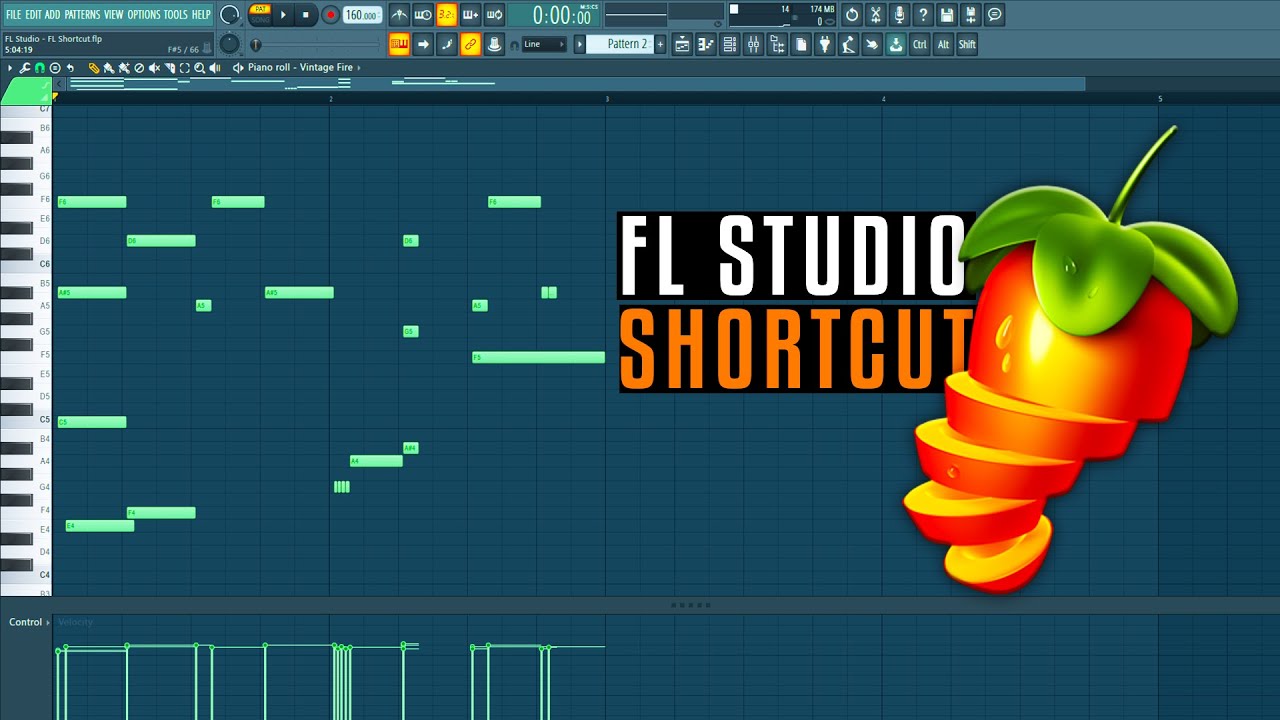Open the Line snap dropdown
1280x720 pixels.
click(544, 44)
